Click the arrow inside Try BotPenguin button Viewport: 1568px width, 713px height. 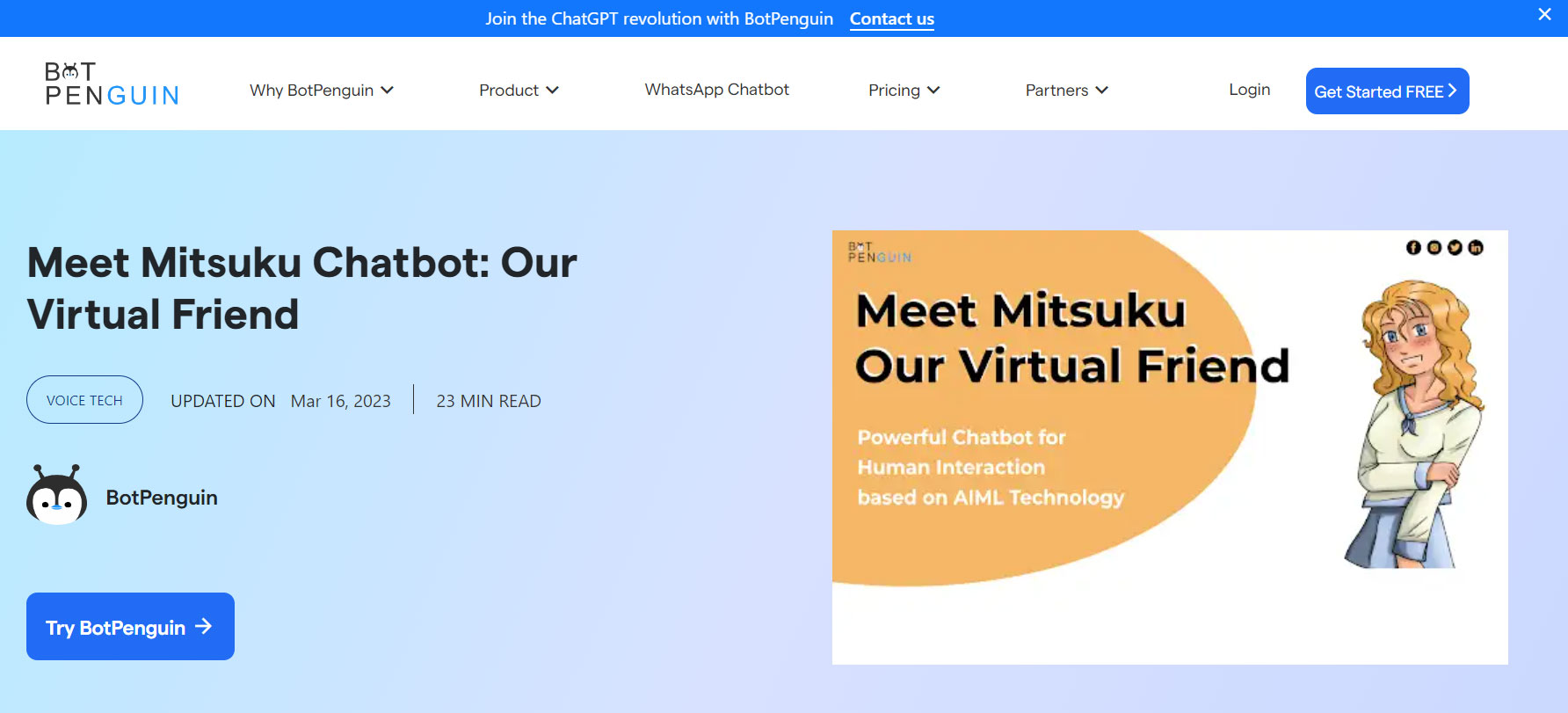[x=204, y=626]
